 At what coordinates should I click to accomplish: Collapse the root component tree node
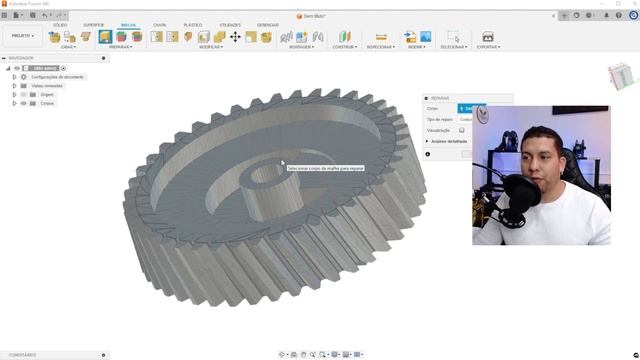[x=8, y=68]
